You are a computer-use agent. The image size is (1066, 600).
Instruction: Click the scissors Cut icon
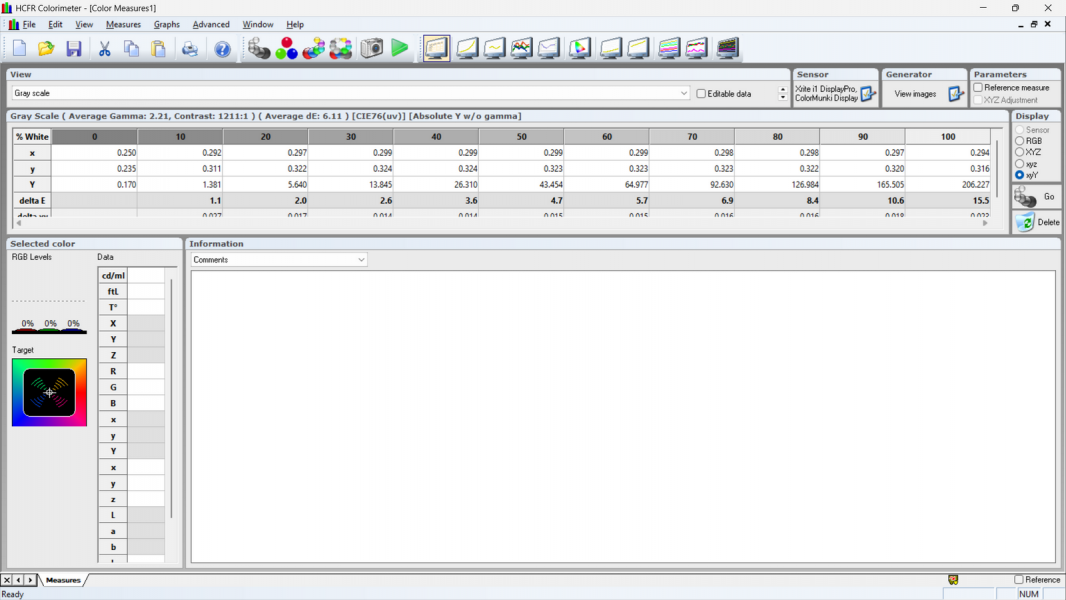104,49
